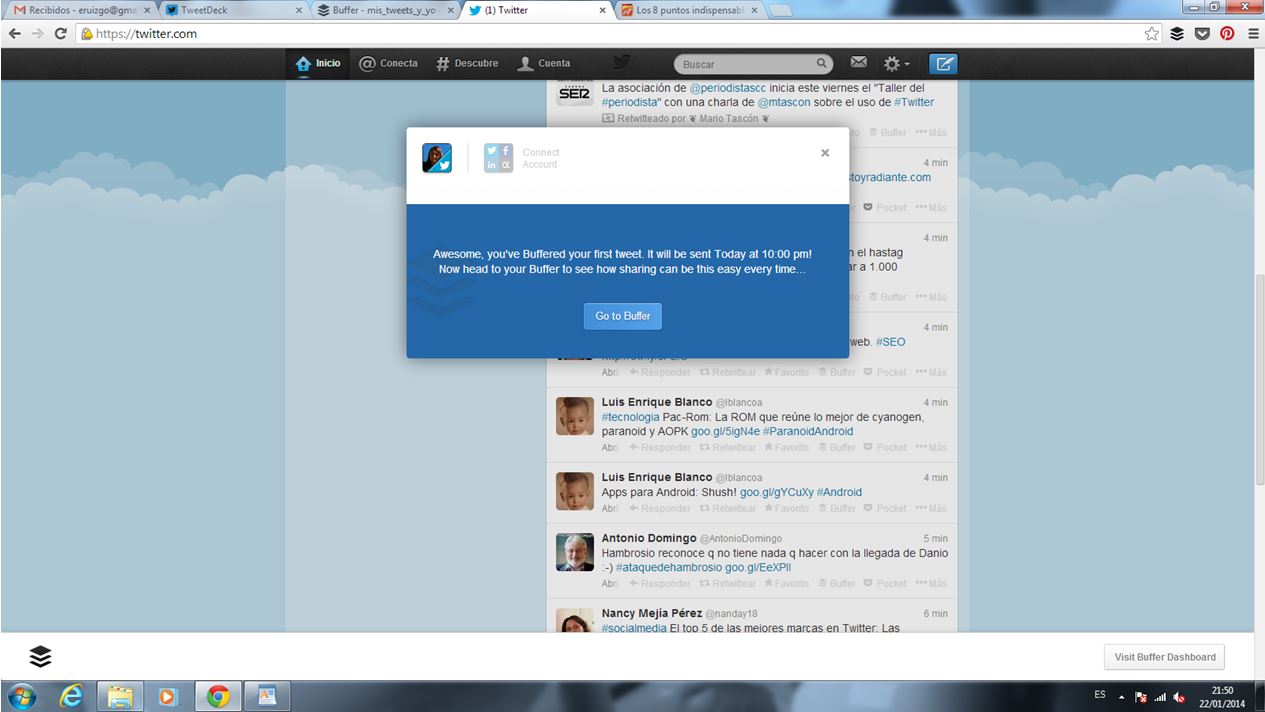Bookmark this page with the star icon
The height and width of the screenshot is (712, 1265).
(x=1152, y=33)
